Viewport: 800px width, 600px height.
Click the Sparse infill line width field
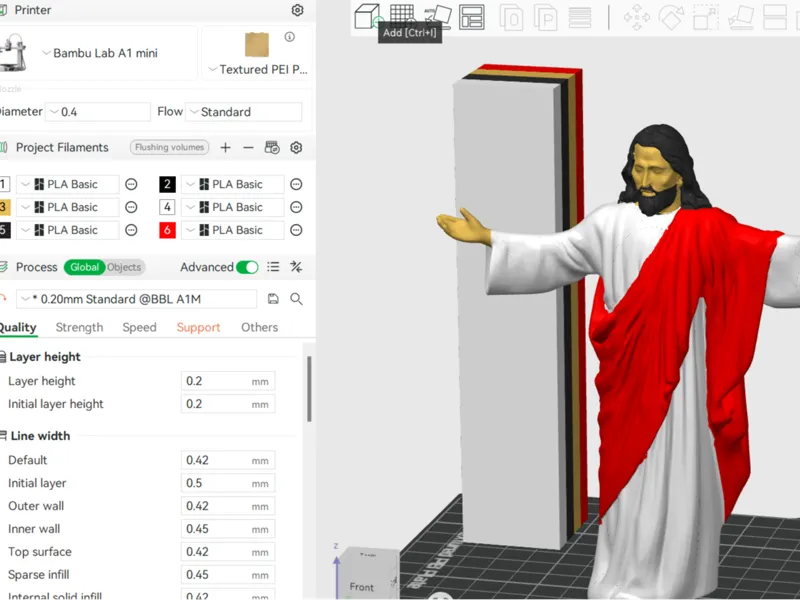[x=228, y=575]
